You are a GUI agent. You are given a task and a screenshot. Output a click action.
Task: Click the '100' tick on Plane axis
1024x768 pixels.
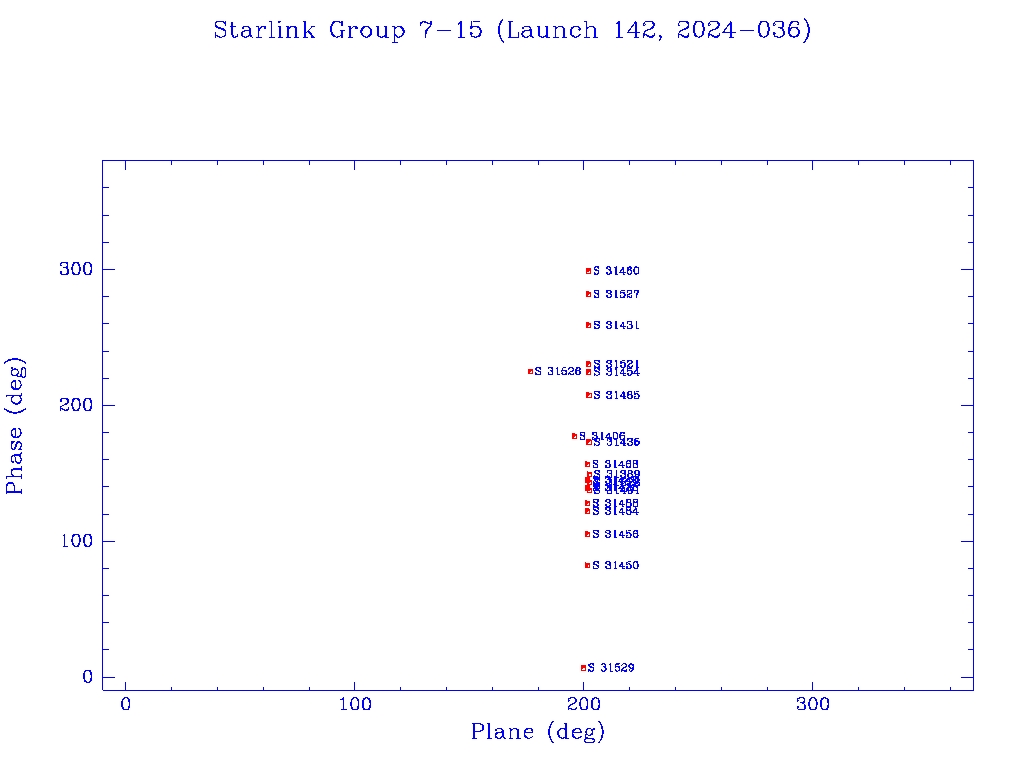355,705
